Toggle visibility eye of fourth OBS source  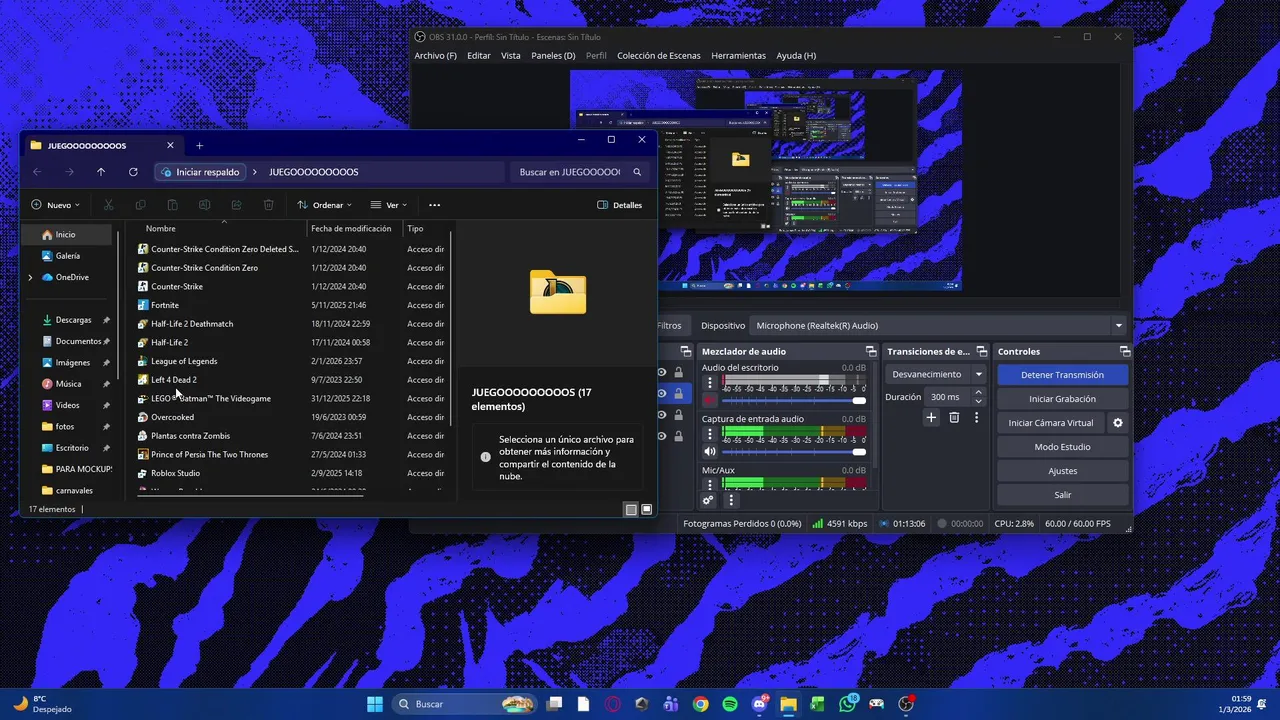(661, 436)
